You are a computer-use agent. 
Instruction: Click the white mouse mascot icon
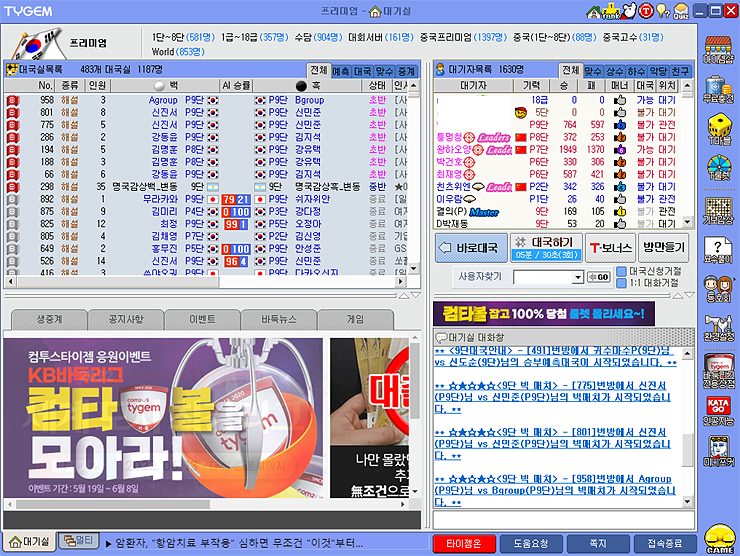coord(629,10)
